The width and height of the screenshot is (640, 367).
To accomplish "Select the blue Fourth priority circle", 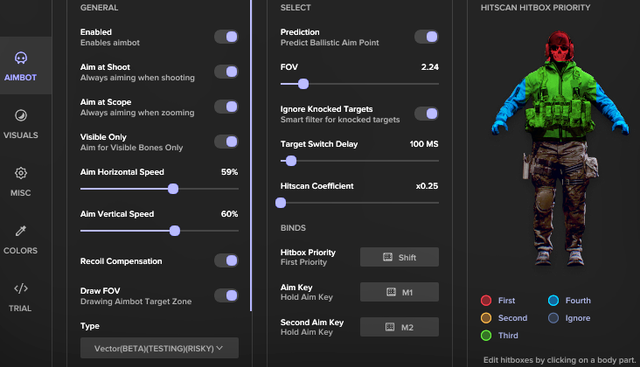I will [x=553, y=300].
